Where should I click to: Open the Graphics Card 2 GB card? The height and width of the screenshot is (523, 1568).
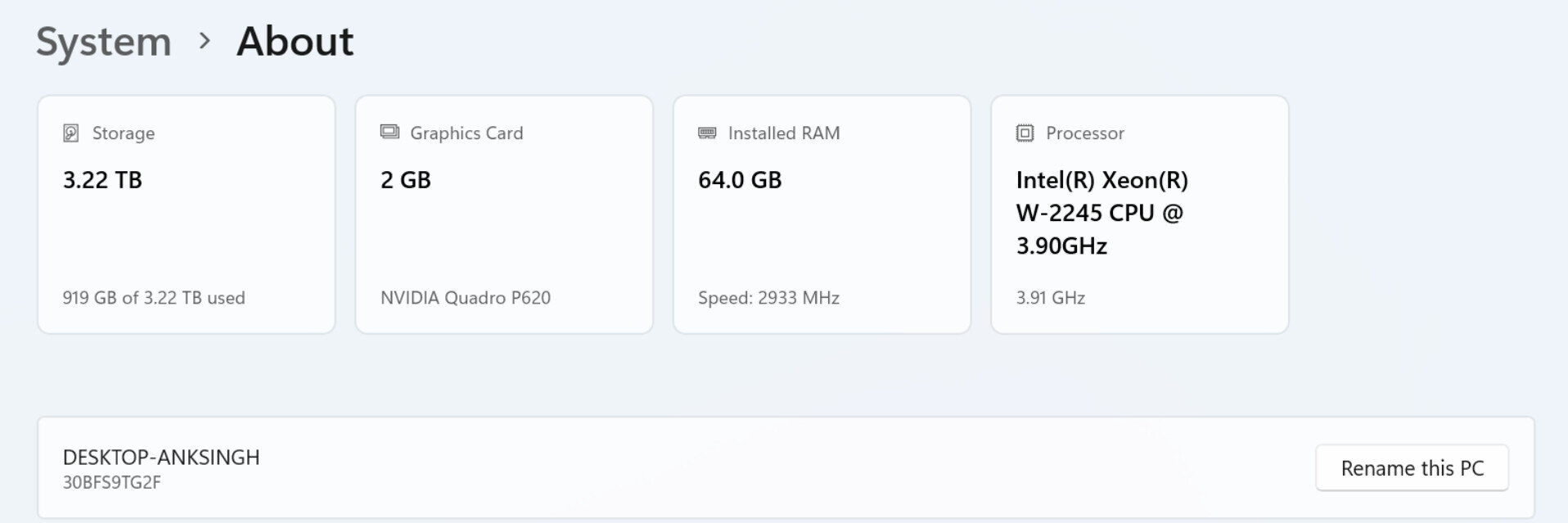click(x=504, y=214)
